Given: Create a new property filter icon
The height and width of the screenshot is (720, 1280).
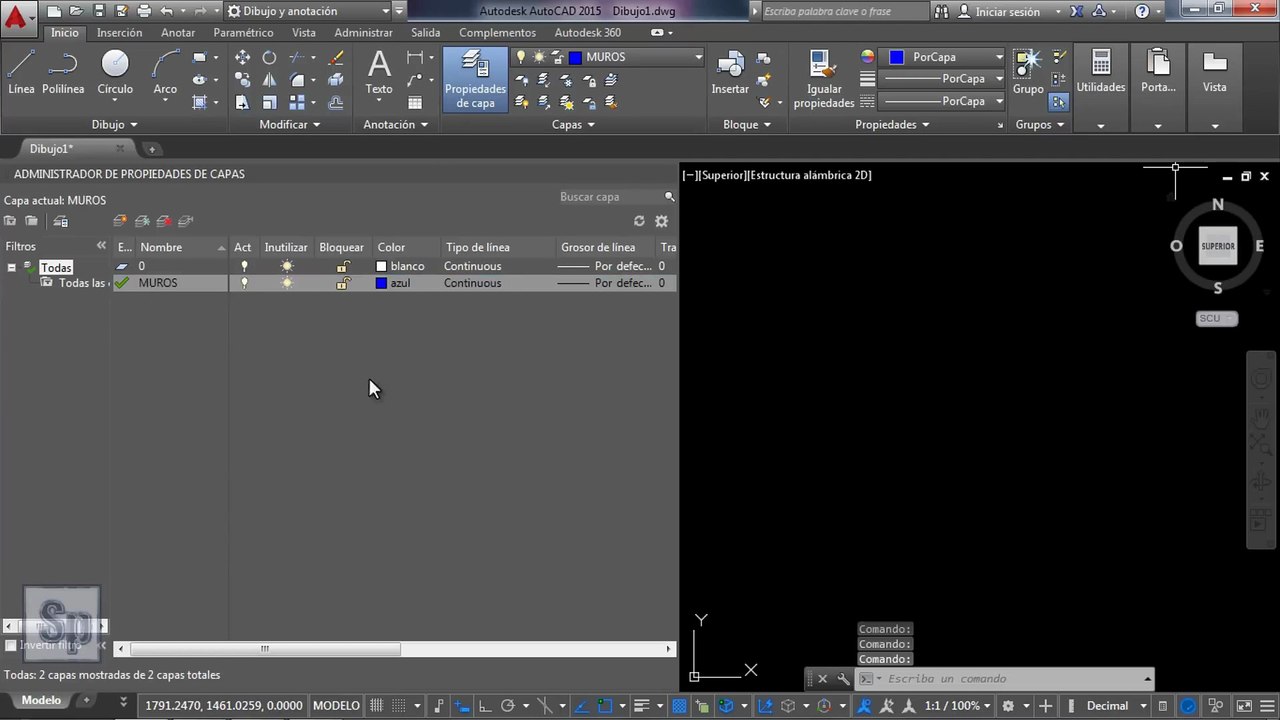Looking at the screenshot, I should point(10,221).
